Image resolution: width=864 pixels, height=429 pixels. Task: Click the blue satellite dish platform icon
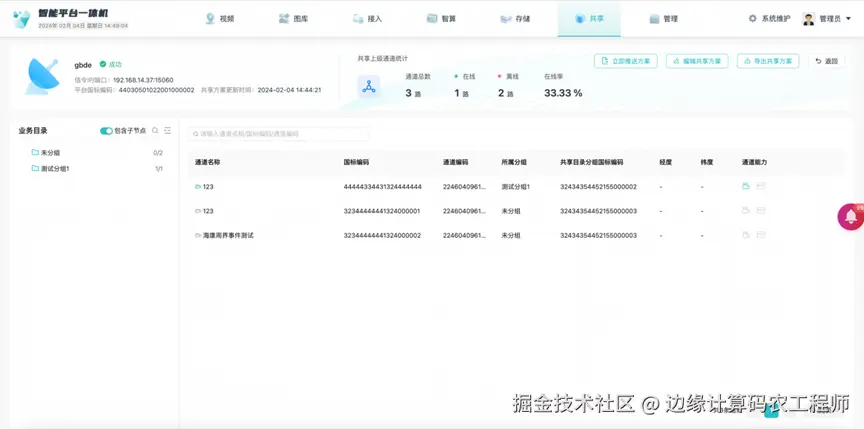(x=42, y=76)
